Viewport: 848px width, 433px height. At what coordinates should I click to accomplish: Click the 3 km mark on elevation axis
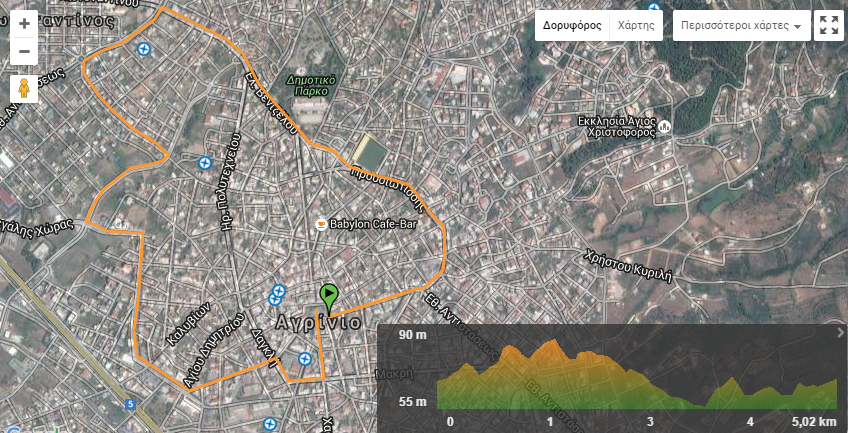pos(650,422)
